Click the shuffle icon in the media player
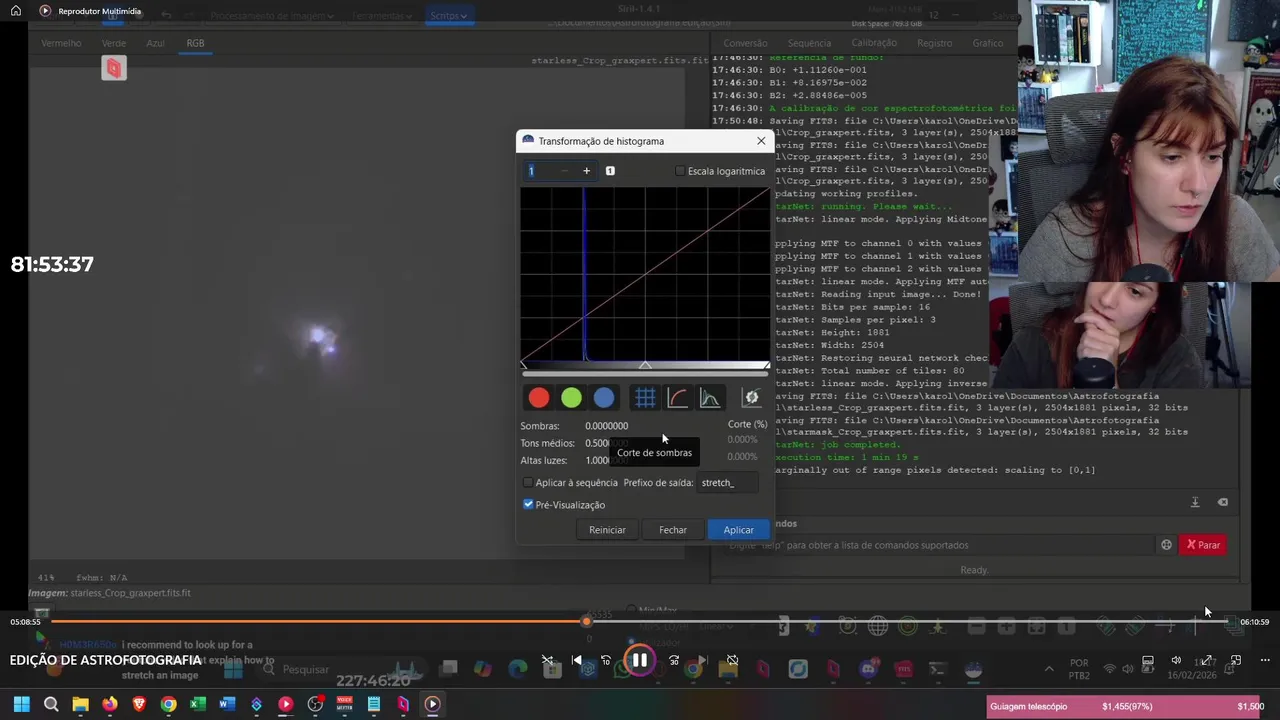The height and width of the screenshot is (720, 1280). pyautogui.click(x=547, y=661)
